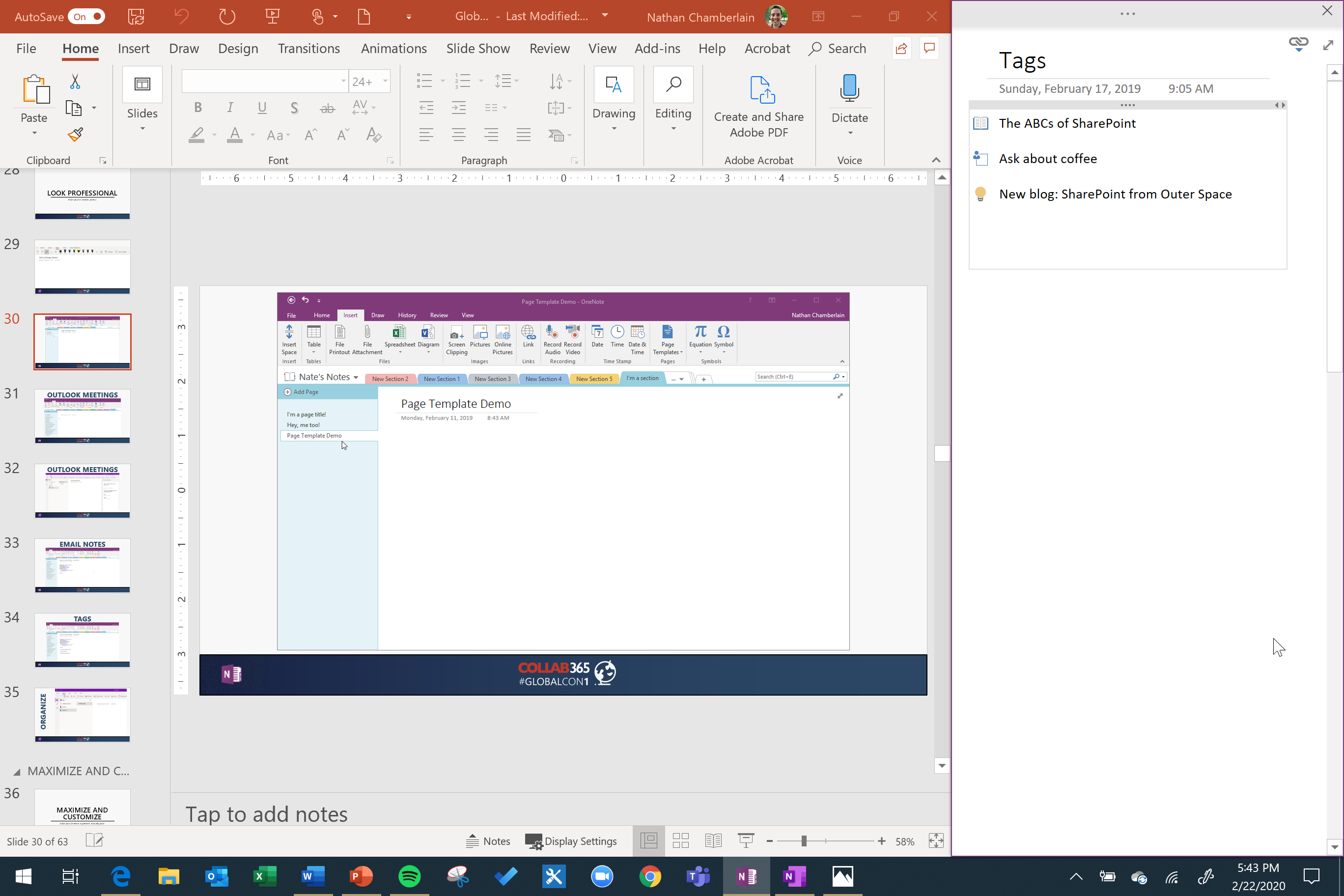Collapse the Maximize and C... section
Viewport: 1344px width, 896px height.
coord(17,772)
